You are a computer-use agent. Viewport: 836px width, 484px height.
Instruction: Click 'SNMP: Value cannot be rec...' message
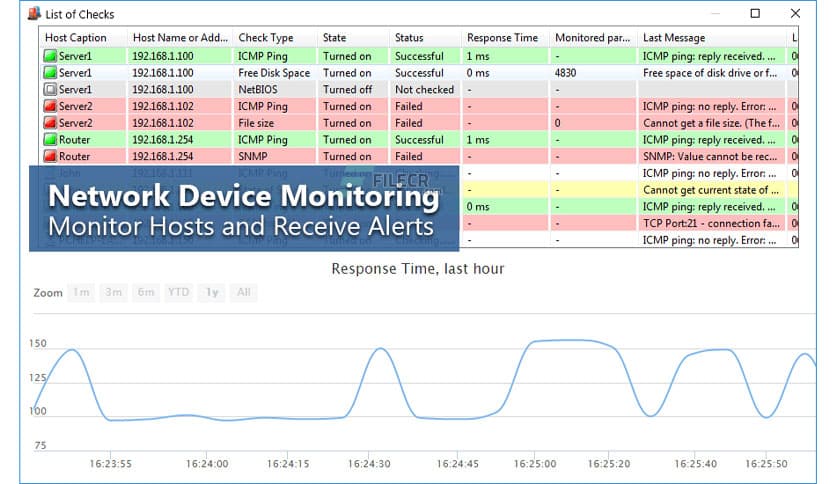point(710,156)
